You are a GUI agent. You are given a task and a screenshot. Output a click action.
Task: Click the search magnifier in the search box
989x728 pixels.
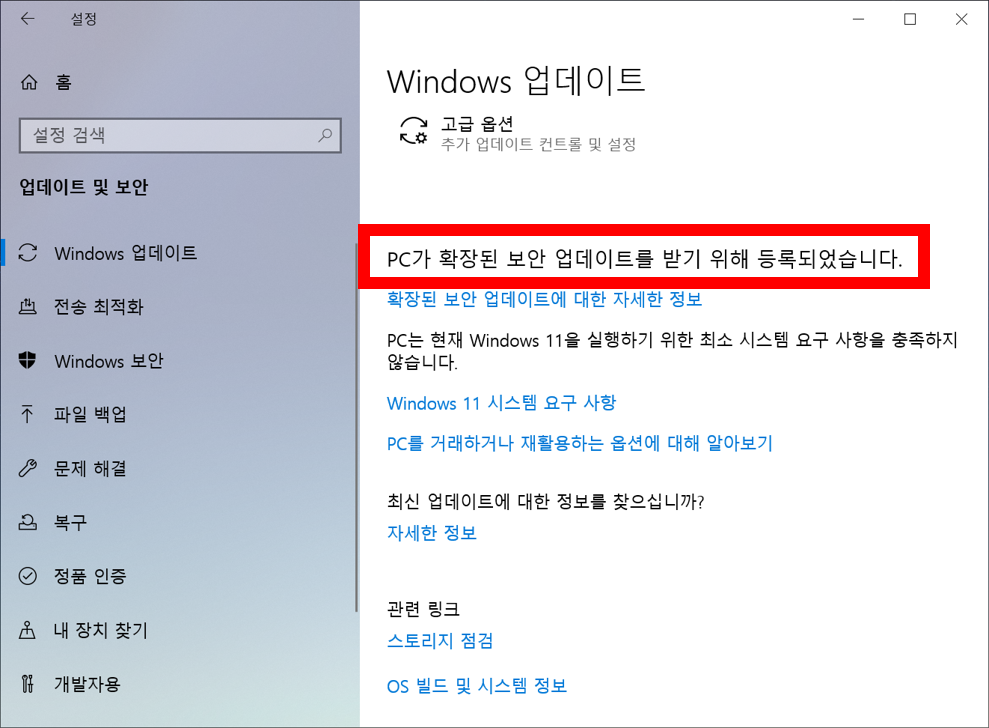(x=325, y=135)
